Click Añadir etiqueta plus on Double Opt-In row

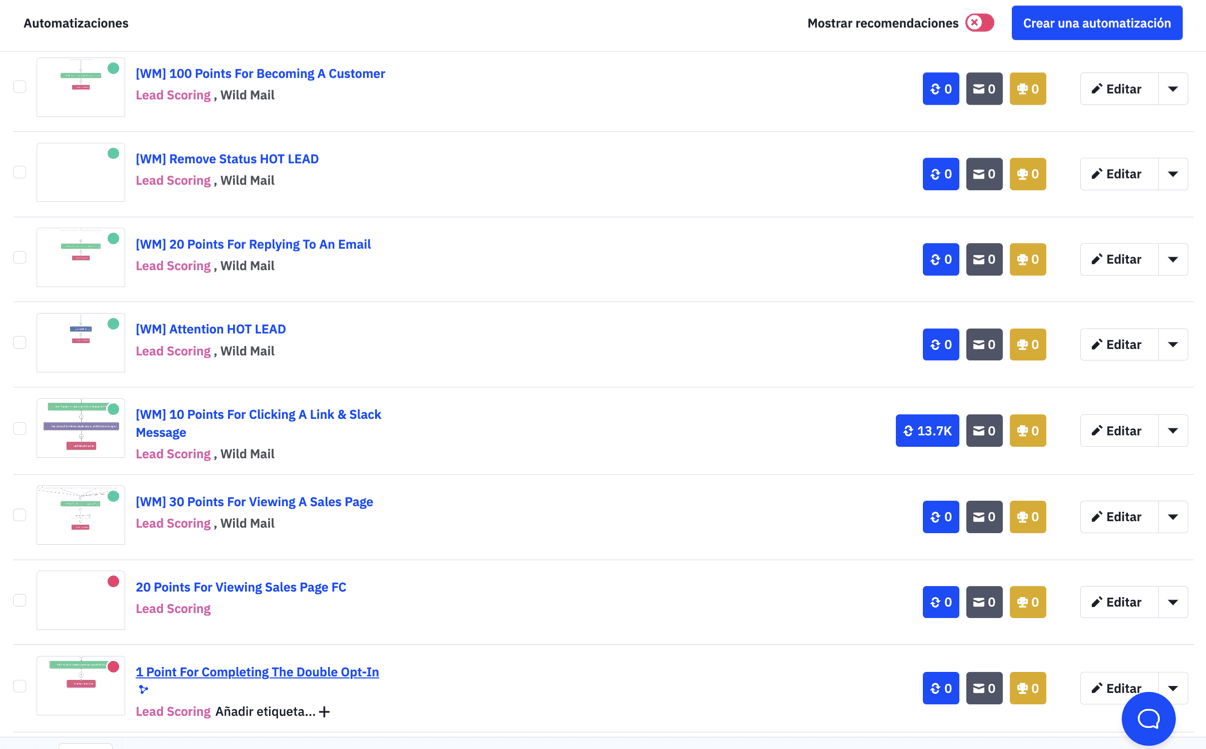tap(324, 712)
